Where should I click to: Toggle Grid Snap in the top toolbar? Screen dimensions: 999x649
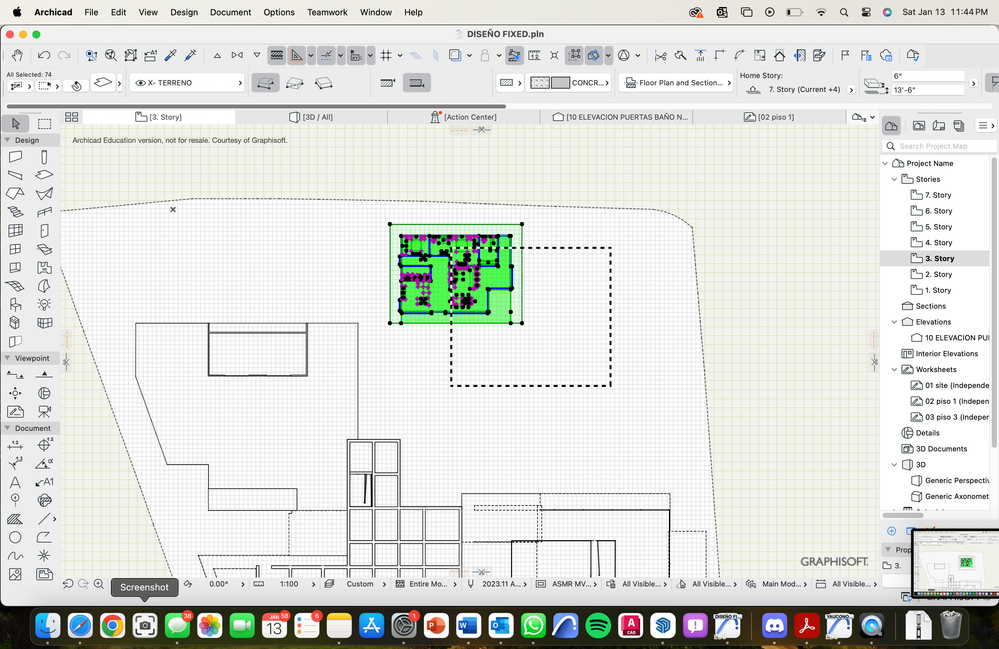point(387,55)
